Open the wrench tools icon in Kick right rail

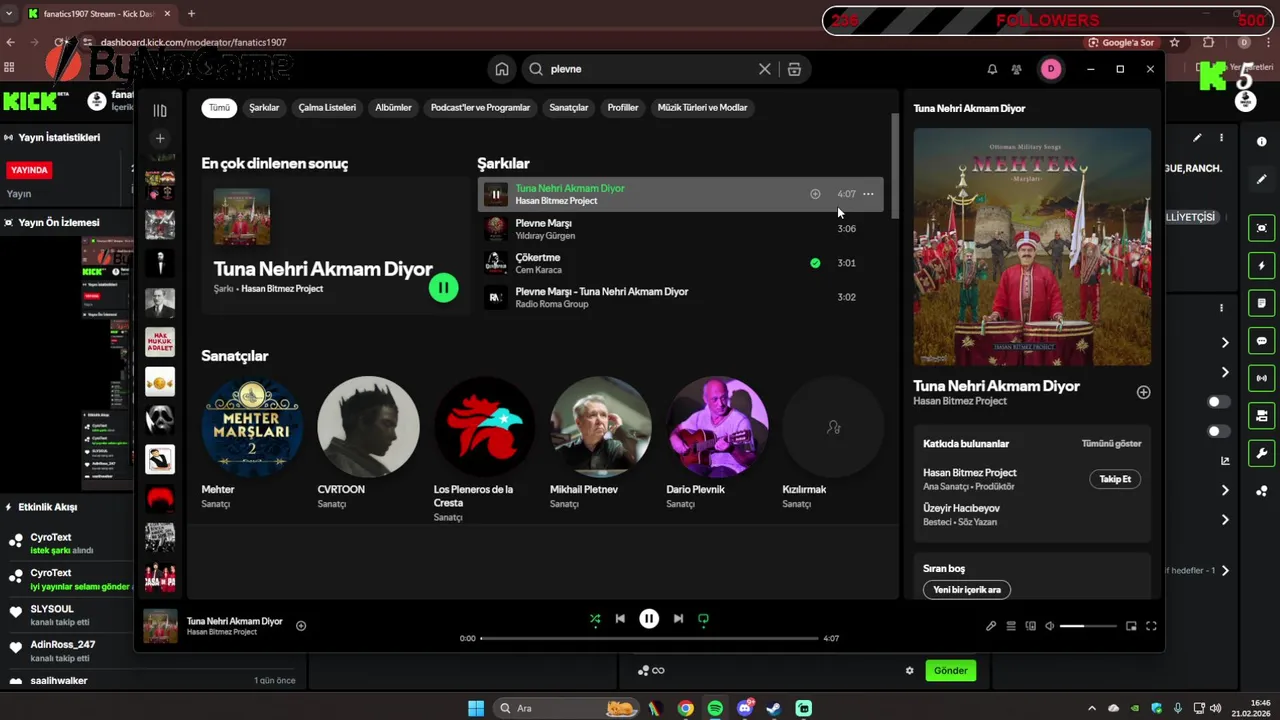1261,453
